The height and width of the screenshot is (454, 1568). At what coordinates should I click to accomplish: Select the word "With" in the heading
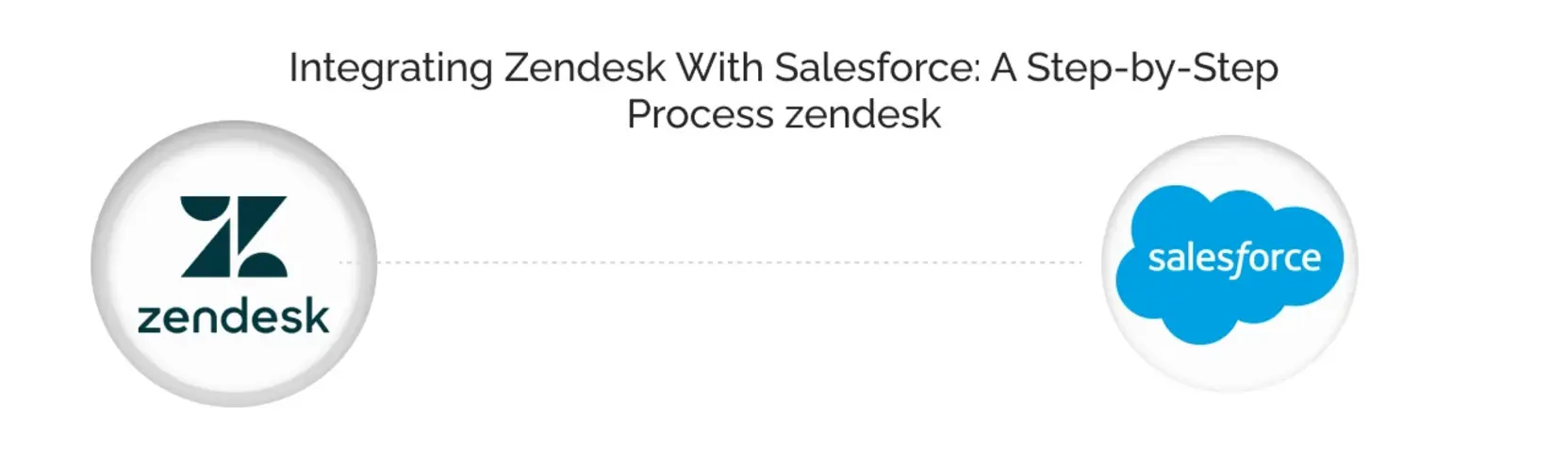[719, 69]
